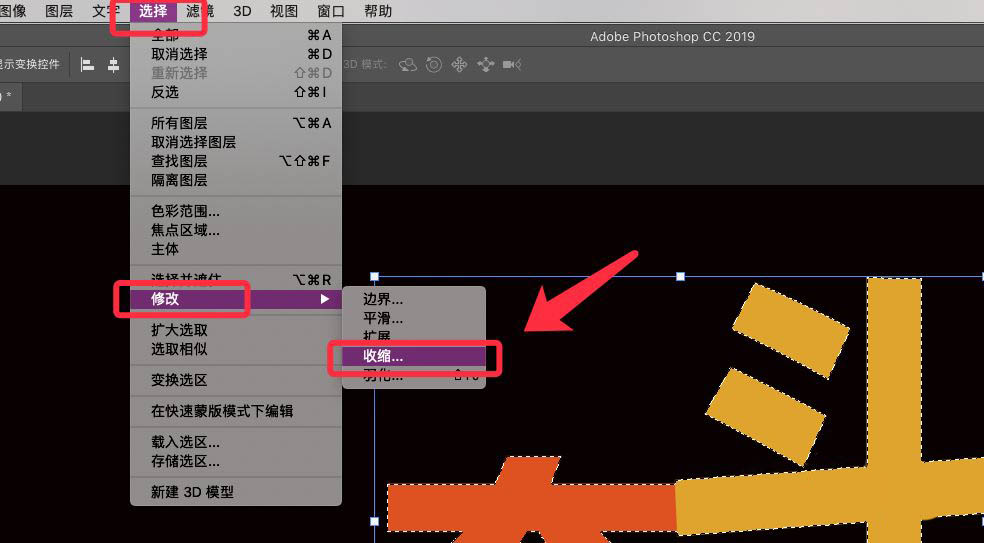Click the align horizontal centers icon
The height and width of the screenshot is (543, 984).
[114, 65]
